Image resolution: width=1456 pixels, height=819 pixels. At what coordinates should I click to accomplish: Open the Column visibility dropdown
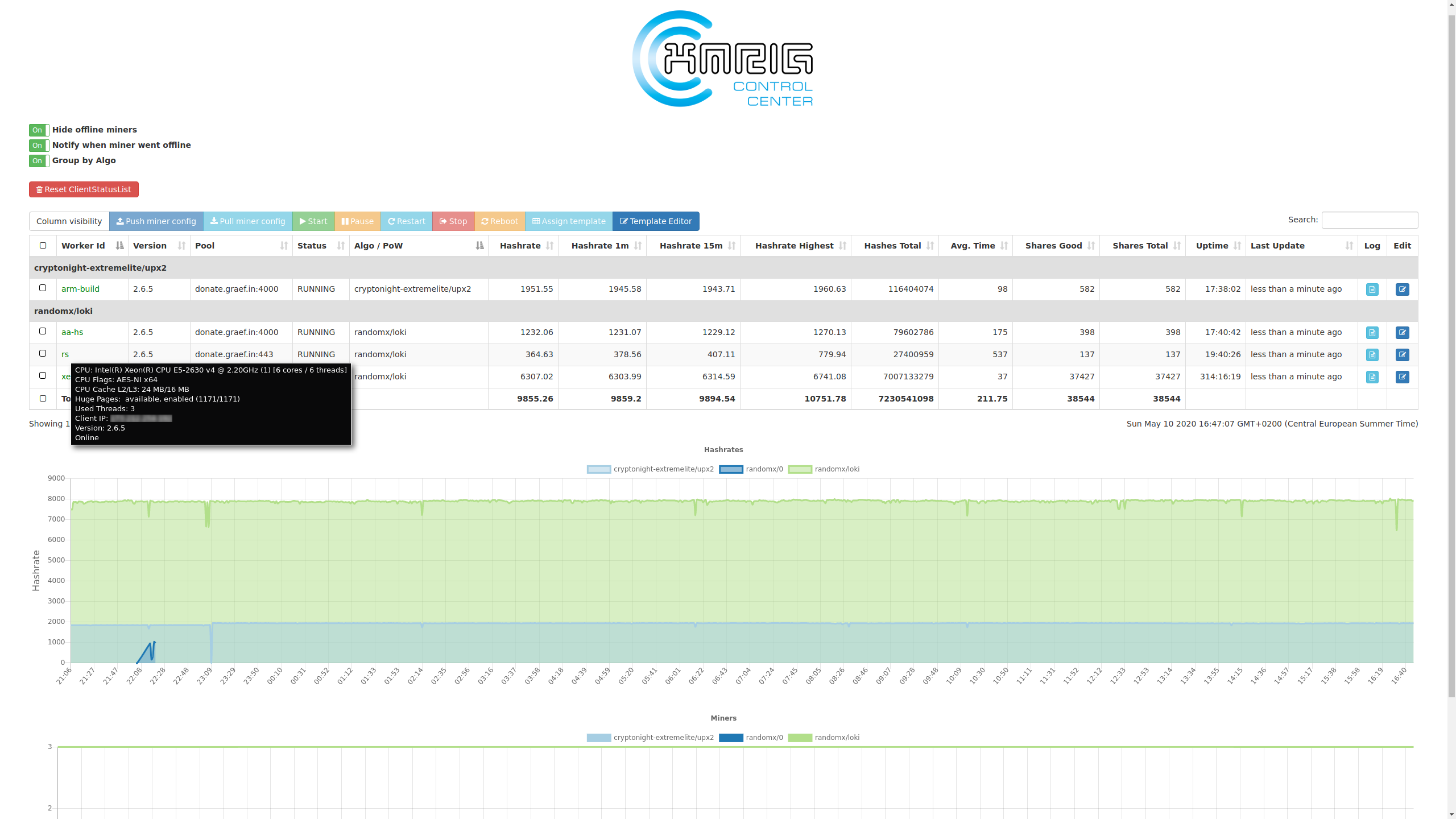pos(69,221)
